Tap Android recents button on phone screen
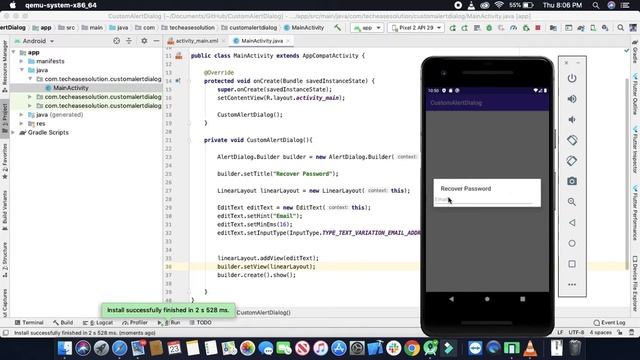Viewport: 640px width, 360px height. coord(522,299)
